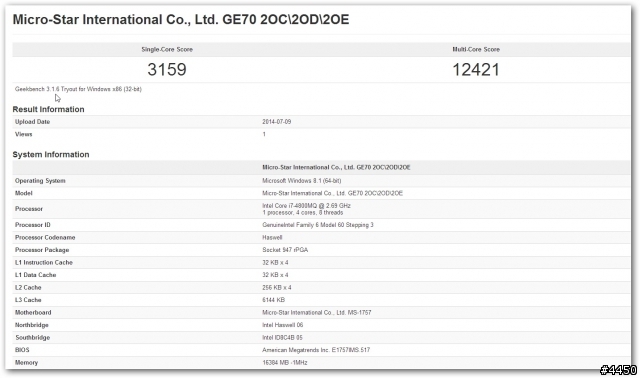Click the Motherboard value MS-1757
This screenshot has width=640, height=378.
(317, 313)
